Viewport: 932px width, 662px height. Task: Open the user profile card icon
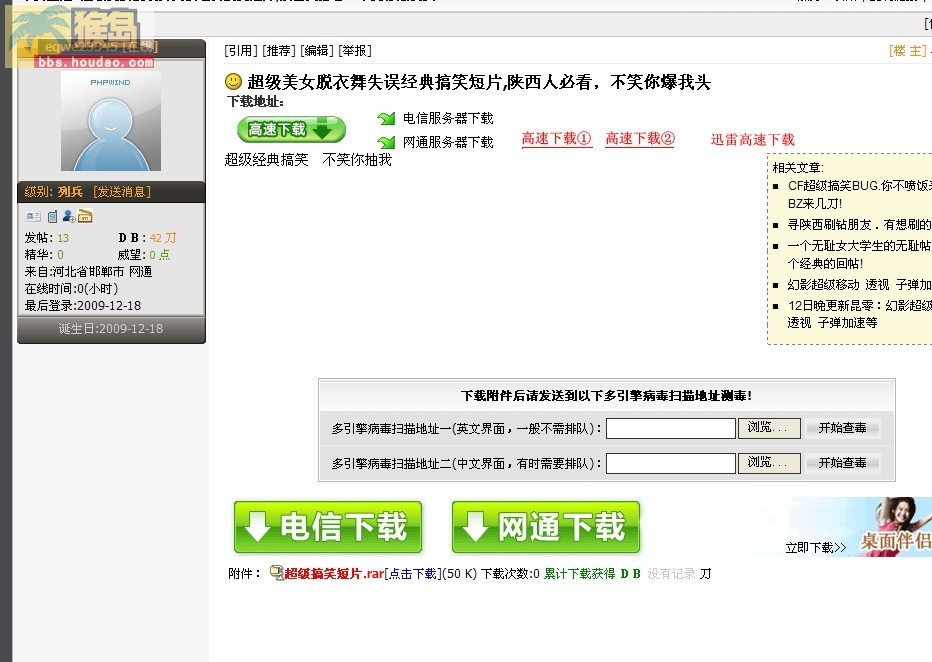click(33, 217)
